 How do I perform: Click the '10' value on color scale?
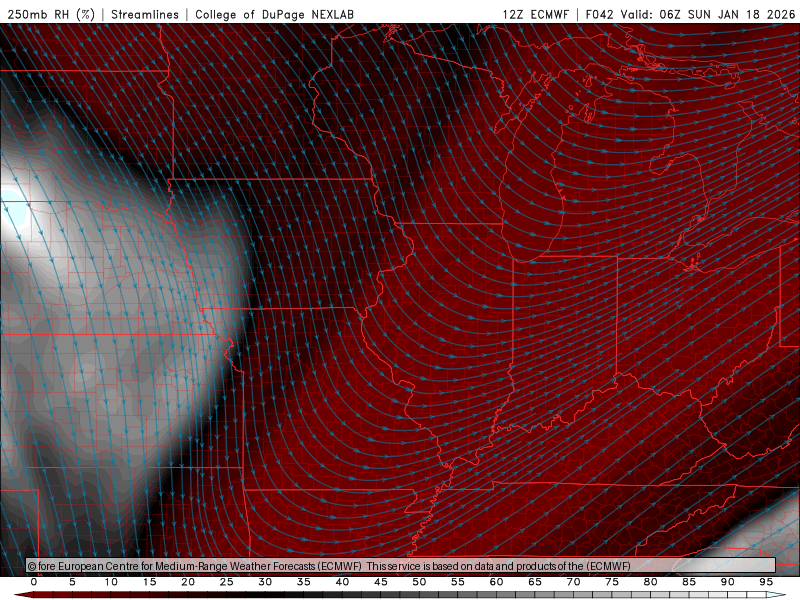click(x=111, y=582)
